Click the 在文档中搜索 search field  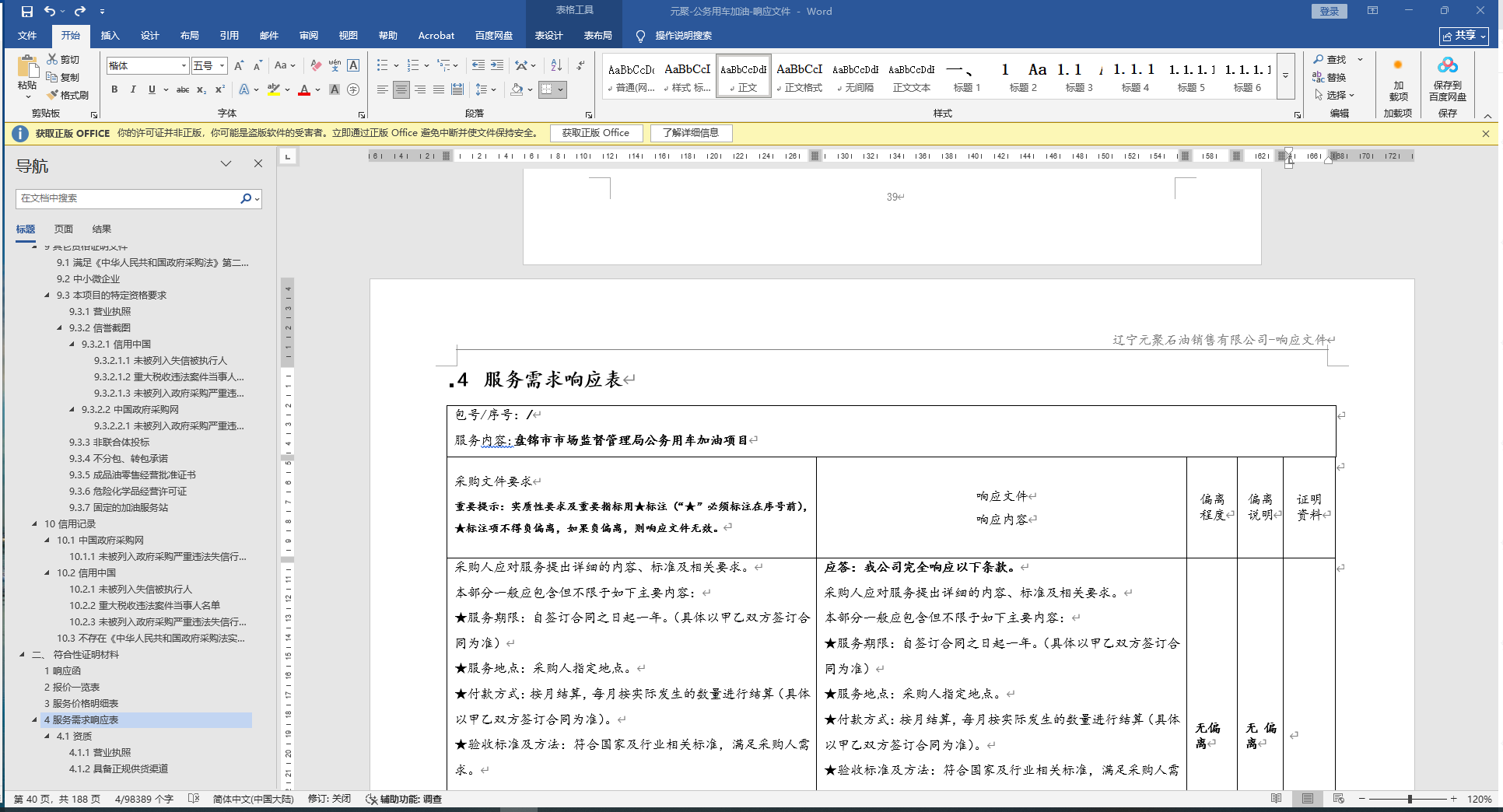[128, 198]
